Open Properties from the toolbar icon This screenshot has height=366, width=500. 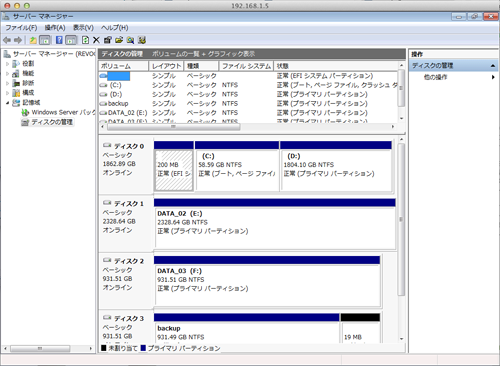point(107,40)
